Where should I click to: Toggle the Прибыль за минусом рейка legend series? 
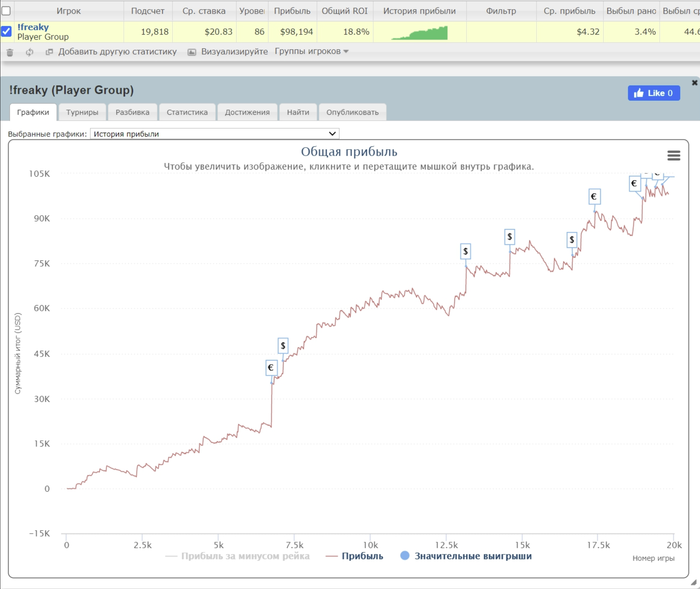click(x=237, y=556)
